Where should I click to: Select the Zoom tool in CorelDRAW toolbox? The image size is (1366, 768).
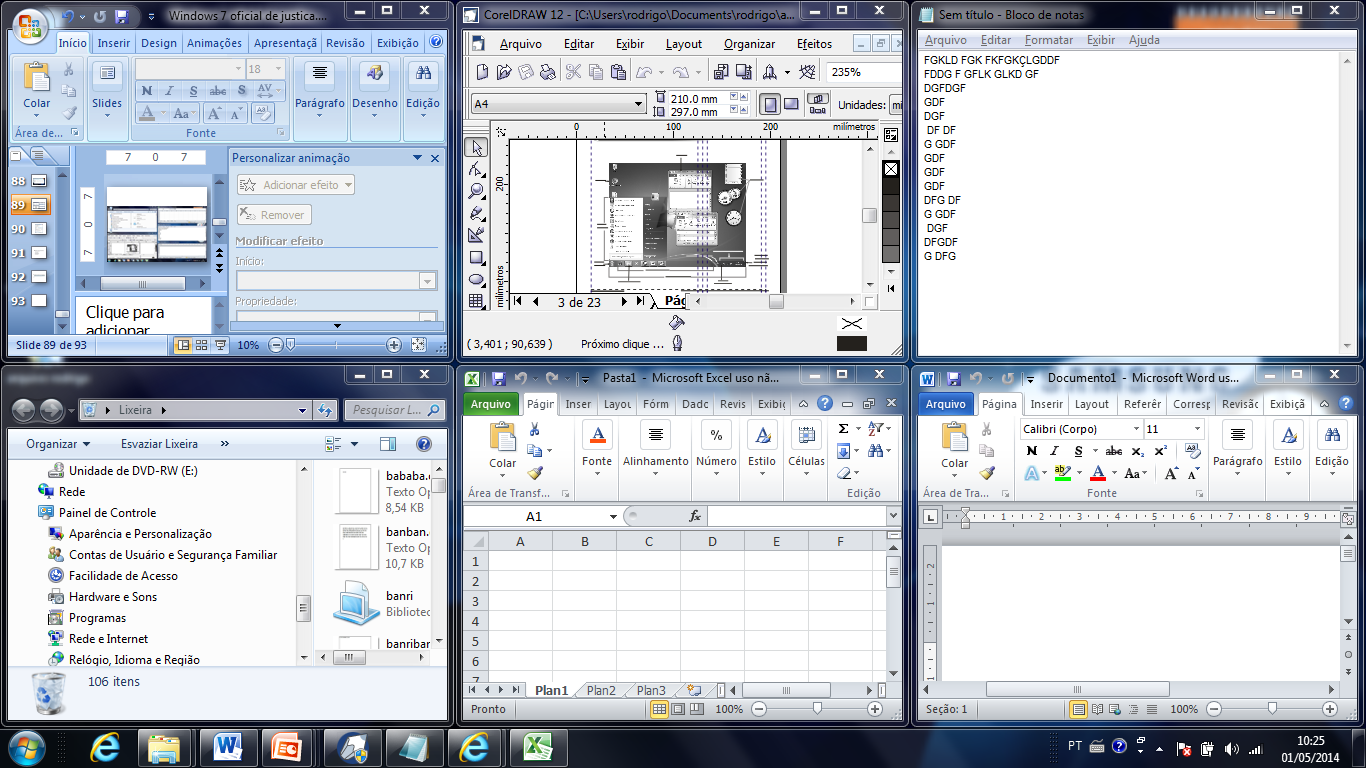click(x=477, y=191)
